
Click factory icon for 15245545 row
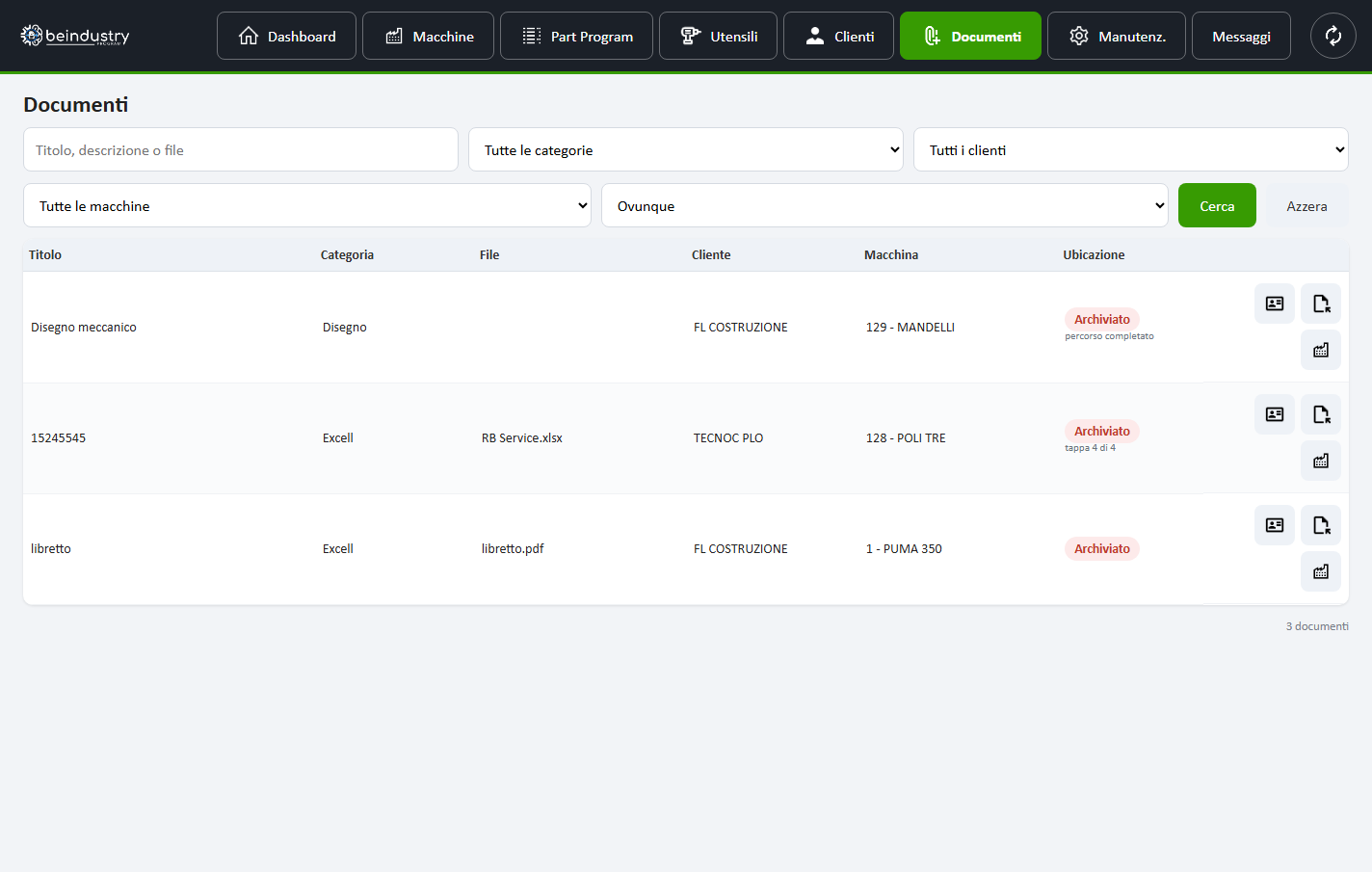click(1321, 461)
